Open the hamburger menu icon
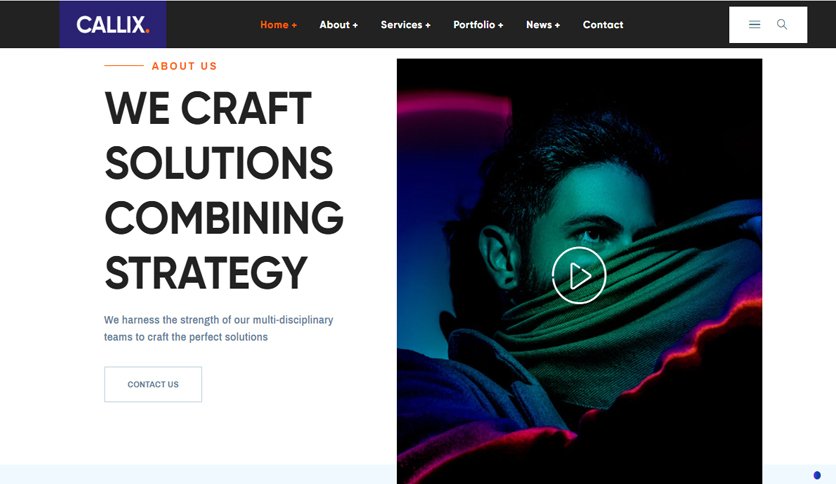Viewport: 836px width, 484px height. click(x=754, y=25)
